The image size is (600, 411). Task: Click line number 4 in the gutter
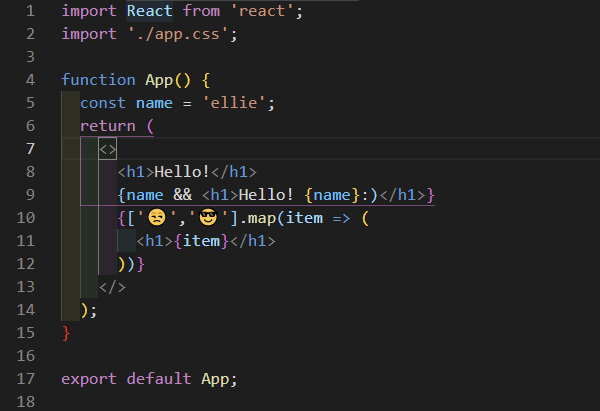(30, 80)
